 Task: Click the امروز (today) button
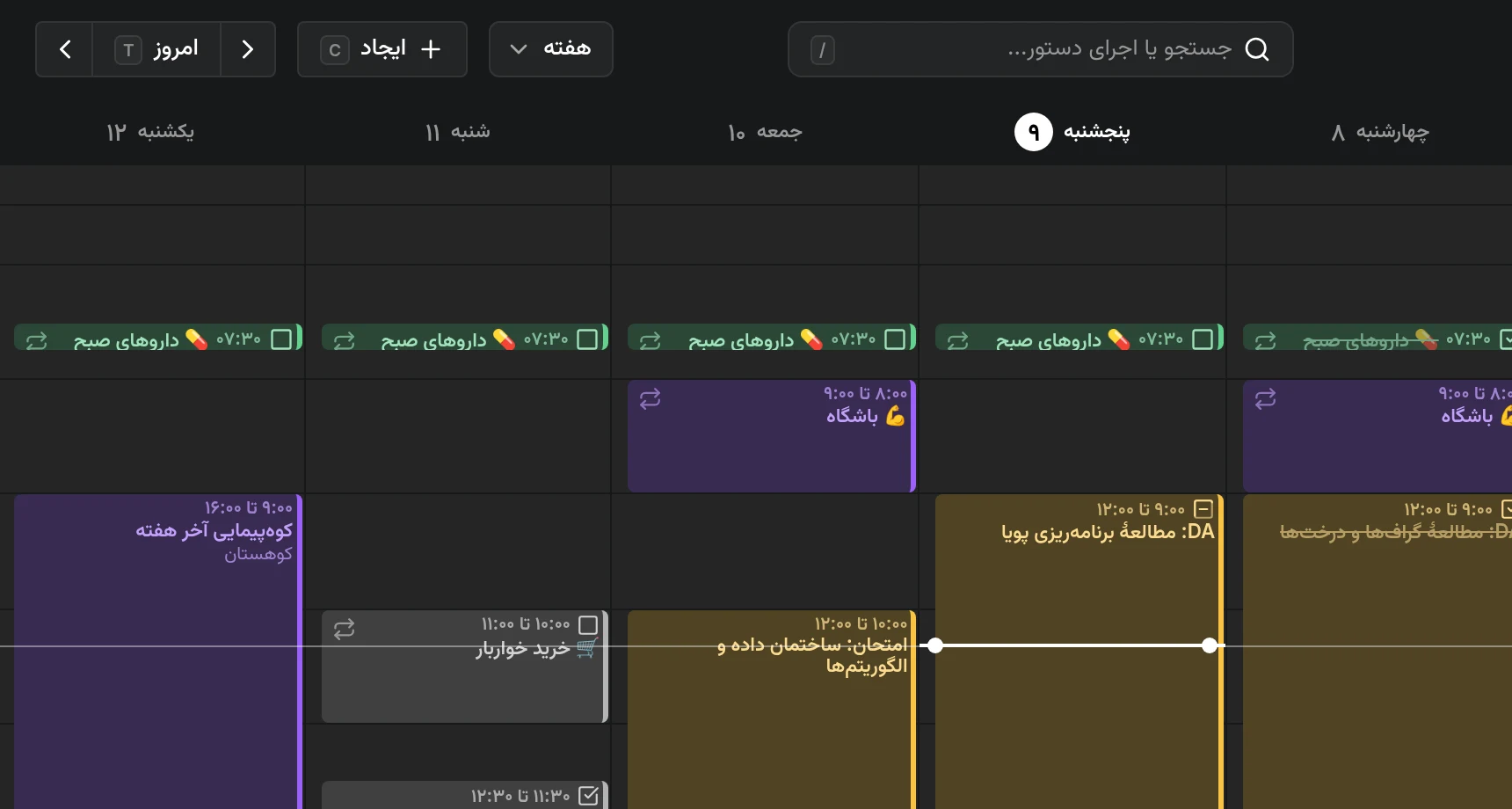pos(156,49)
